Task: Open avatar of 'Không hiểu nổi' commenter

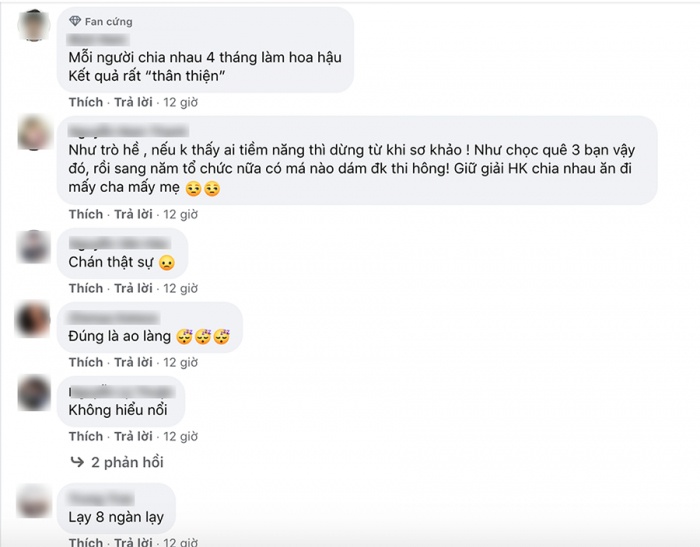Action: [34, 394]
